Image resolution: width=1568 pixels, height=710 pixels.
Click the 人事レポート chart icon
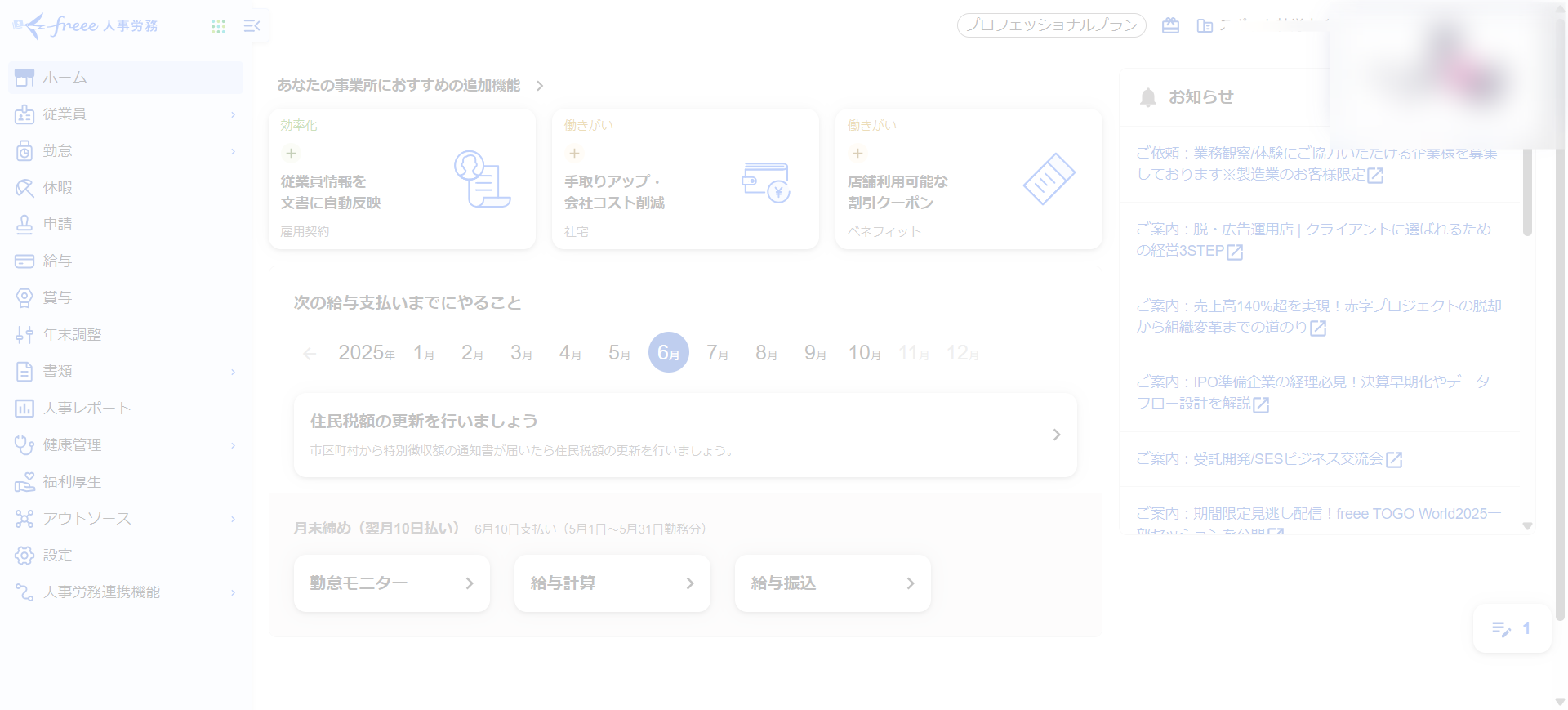[x=24, y=409]
